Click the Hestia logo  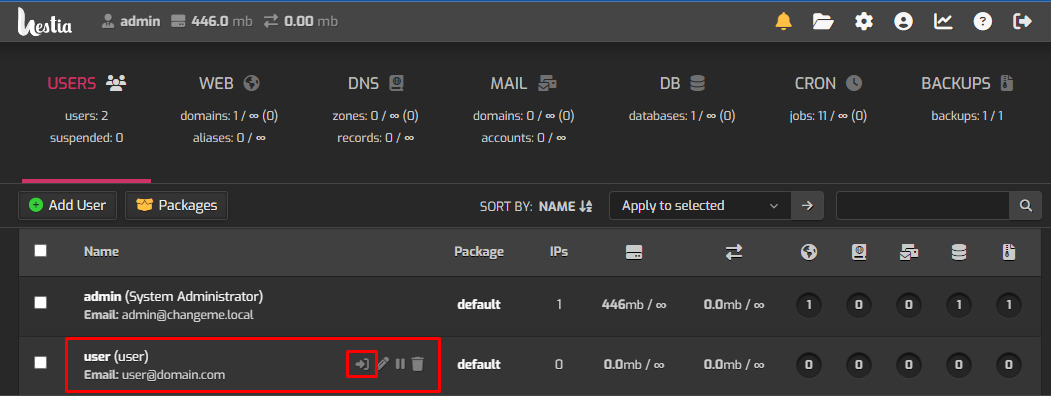[x=45, y=21]
